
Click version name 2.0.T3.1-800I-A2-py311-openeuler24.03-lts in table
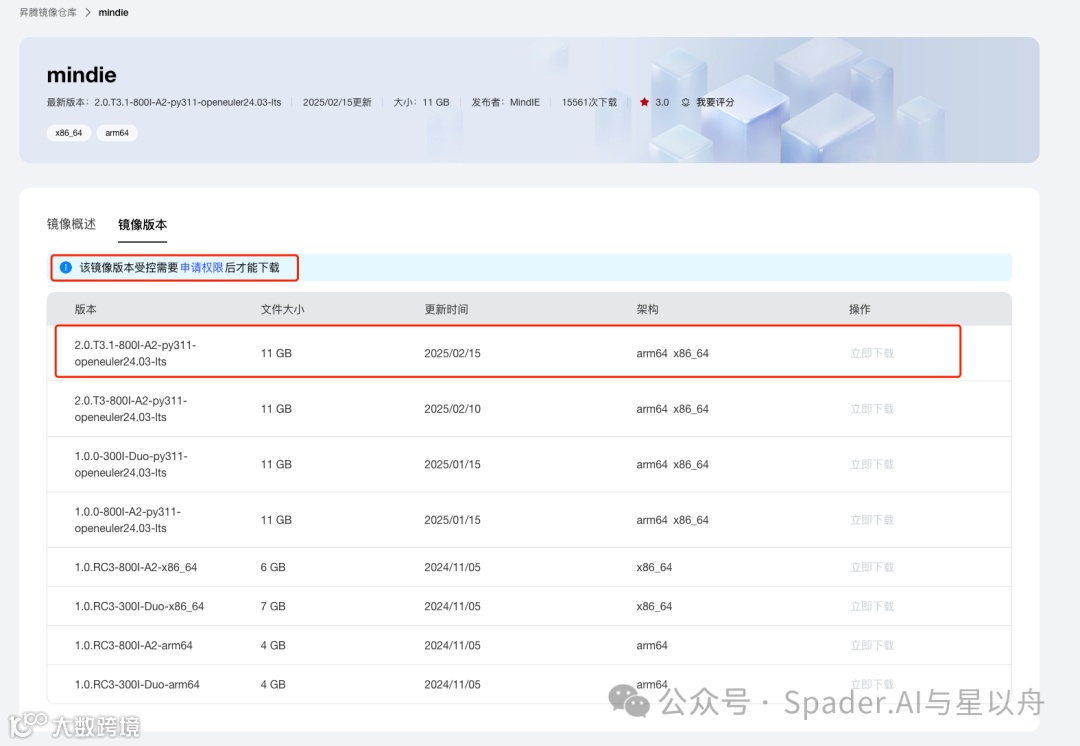click(135, 353)
